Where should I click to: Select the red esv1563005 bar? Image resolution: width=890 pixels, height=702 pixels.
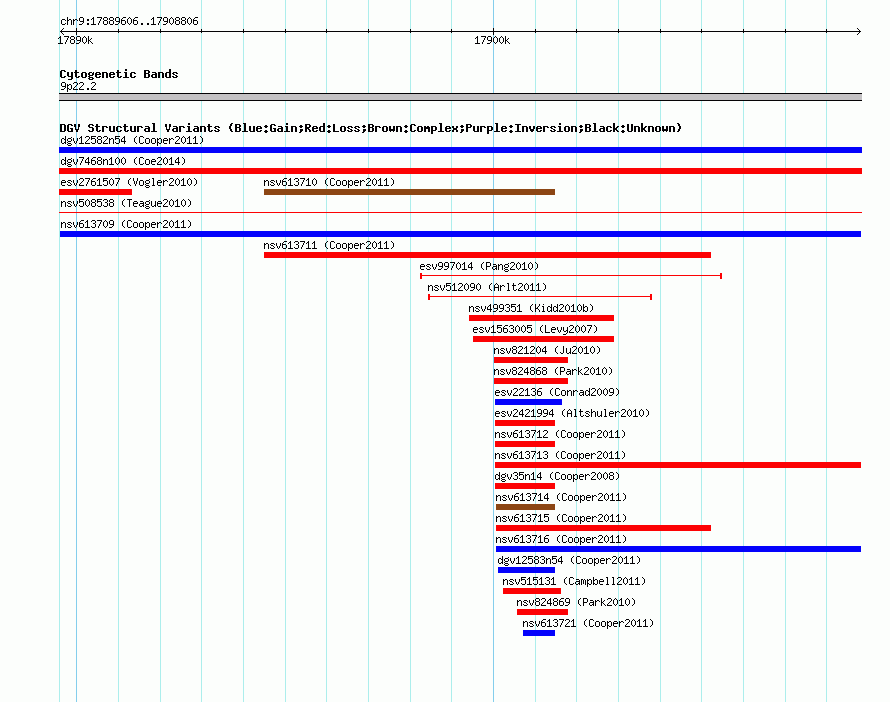pos(543,339)
